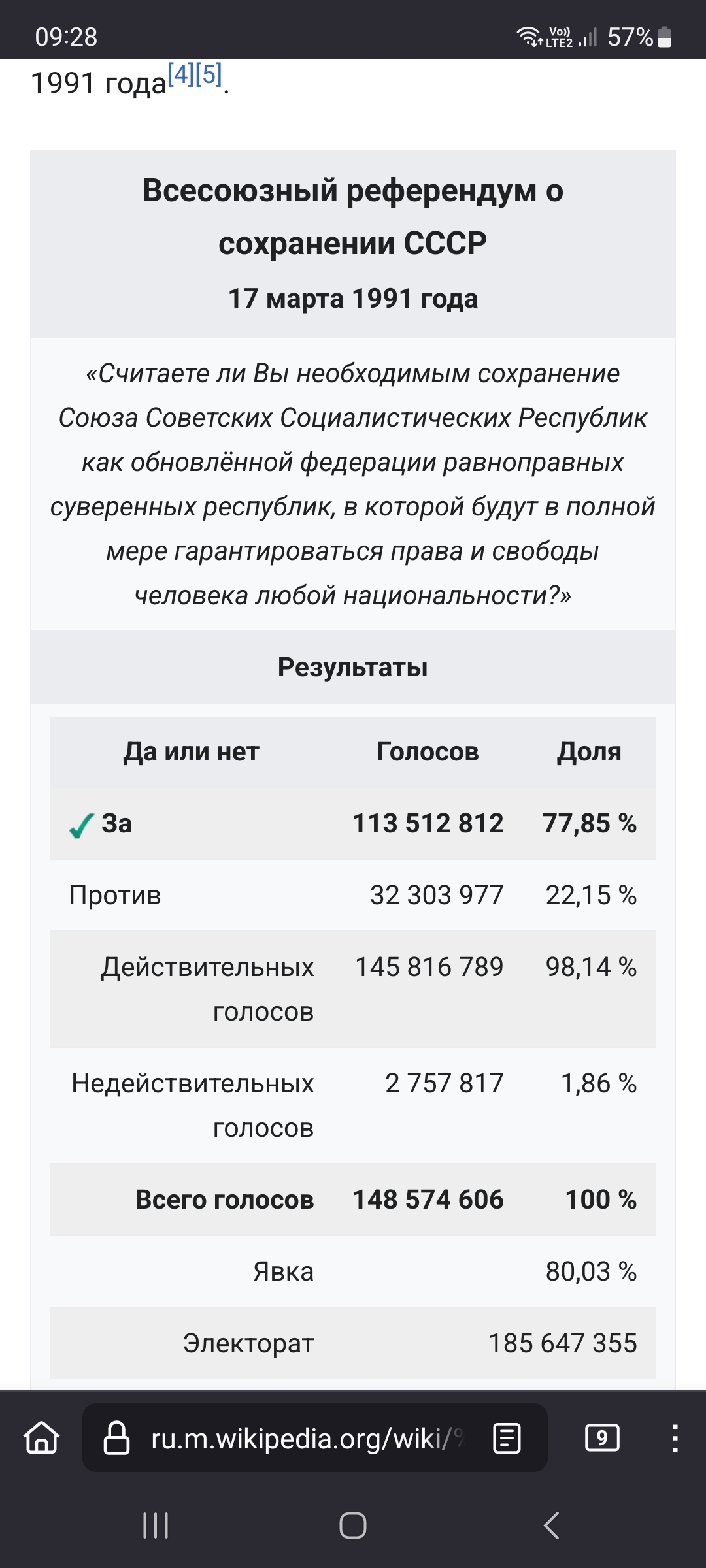Tap the "Да или нет" column header
Screen dimensions: 706x1568
192,752
